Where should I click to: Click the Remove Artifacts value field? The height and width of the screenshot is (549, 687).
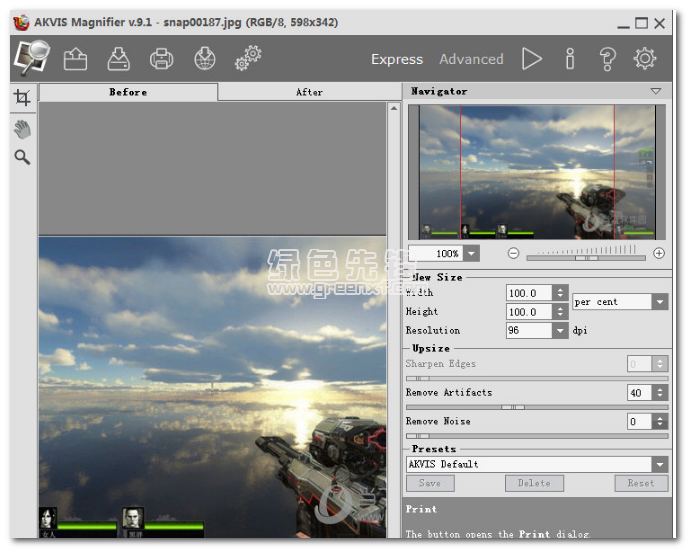pyautogui.click(x=639, y=393)
